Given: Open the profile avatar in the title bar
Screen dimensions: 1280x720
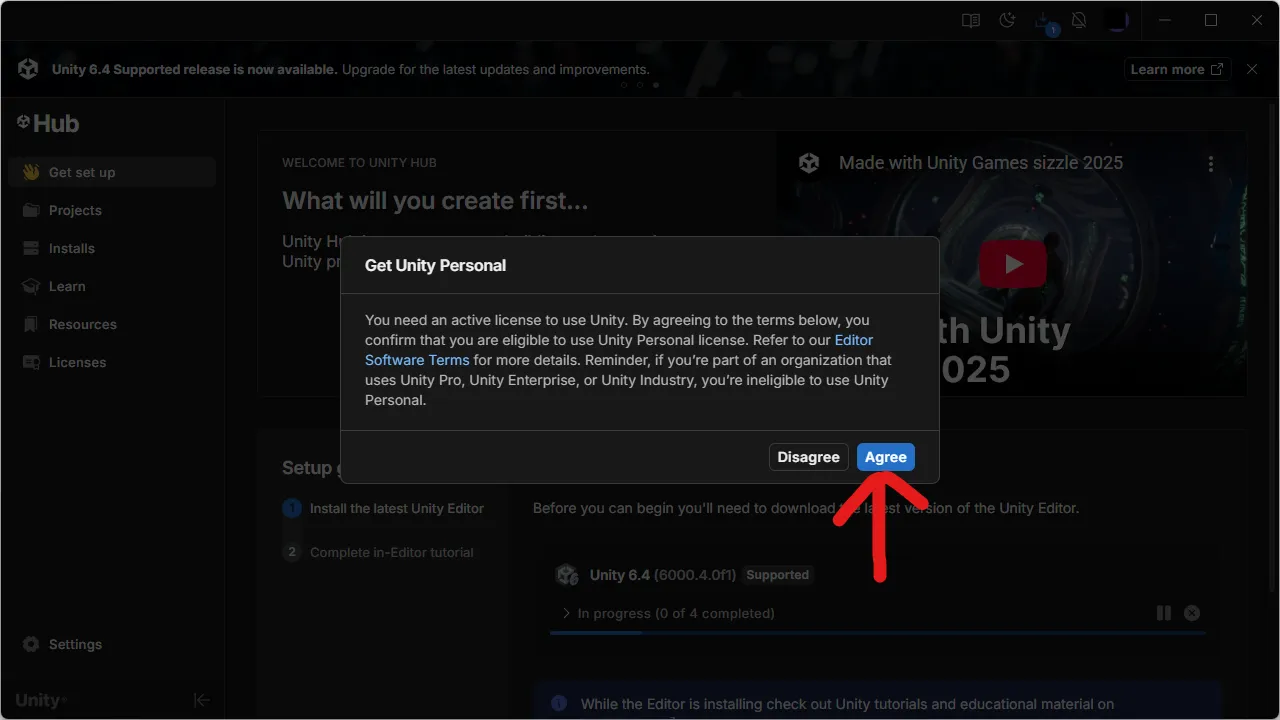Looking at the screenshot, I should pyautogui.click(x=1117, y=20).
